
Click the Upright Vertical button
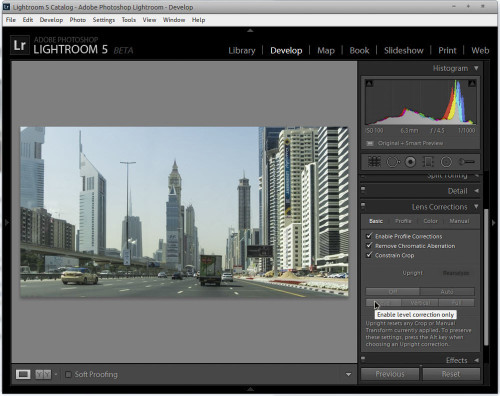click(420, 303)
